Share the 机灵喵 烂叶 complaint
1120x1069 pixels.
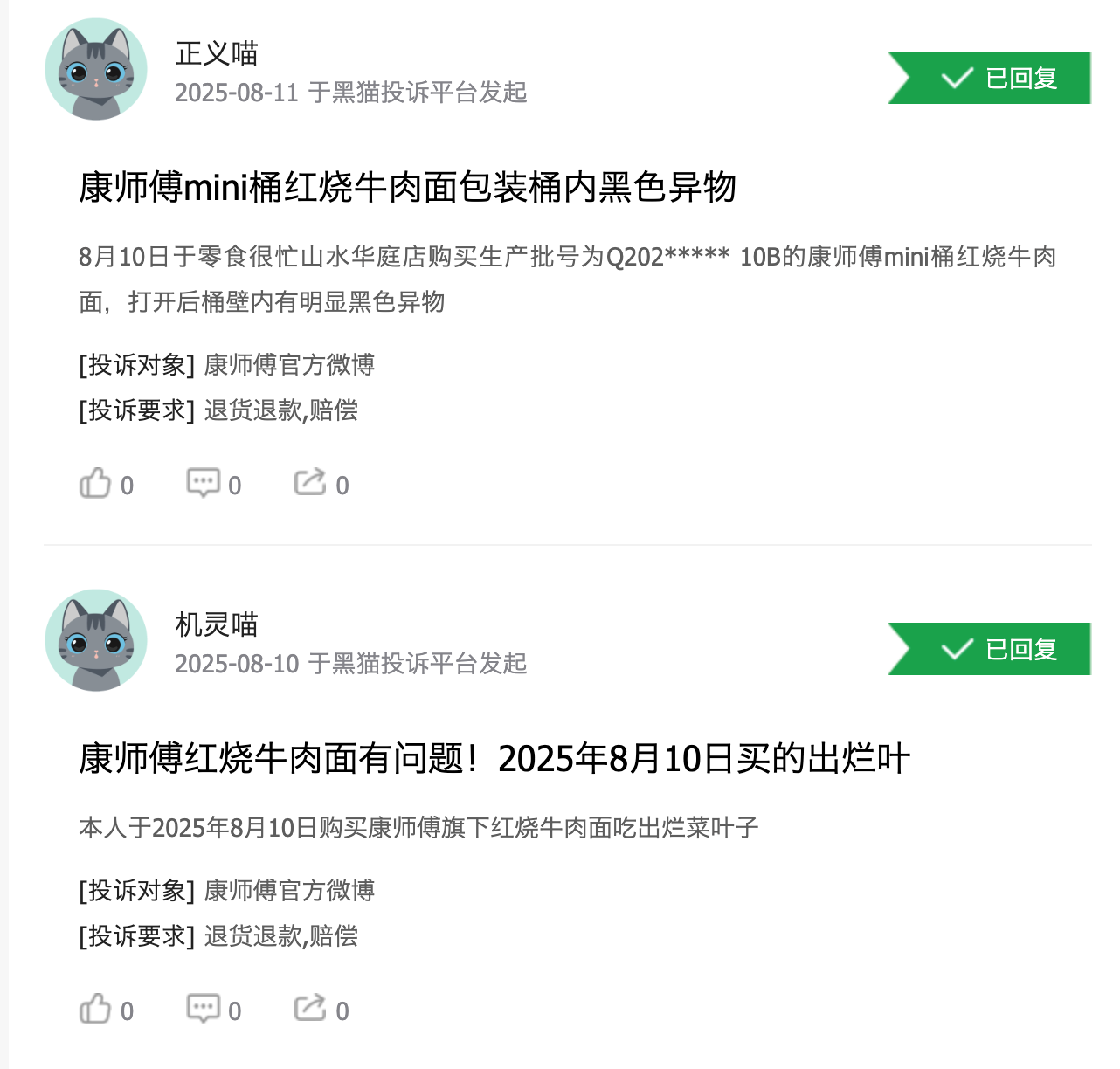point(321,1010)
